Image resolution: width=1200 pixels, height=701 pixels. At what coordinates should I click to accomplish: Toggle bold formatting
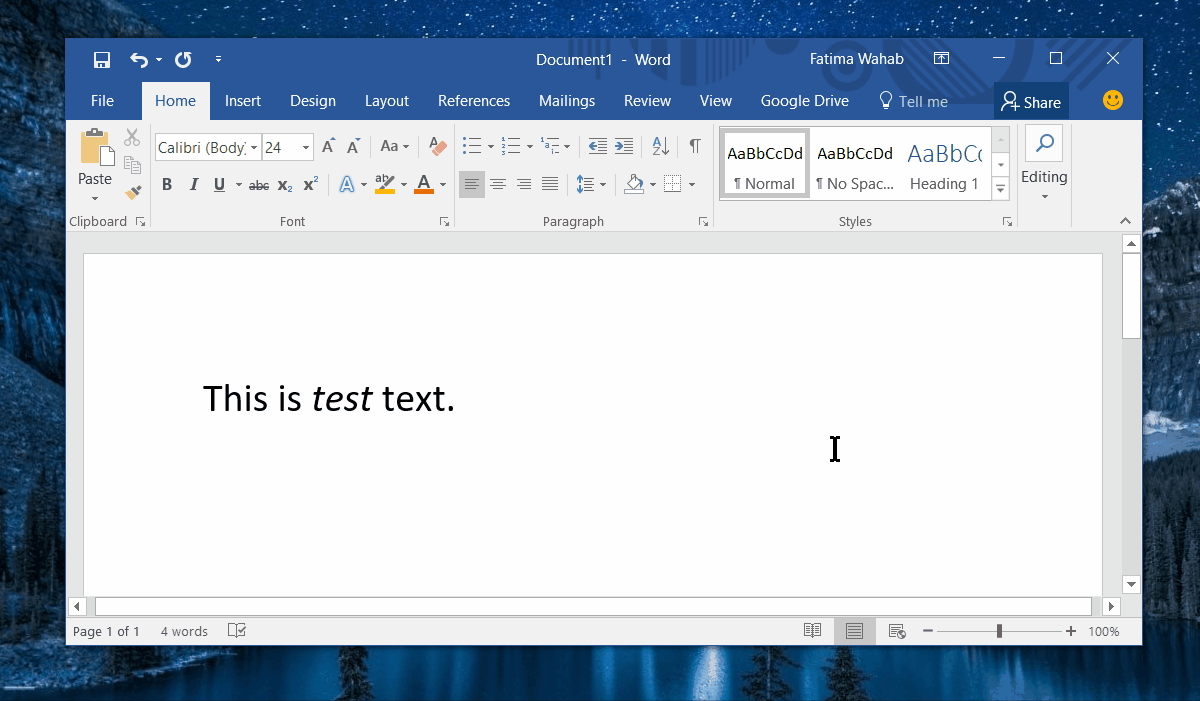point(167,184)
